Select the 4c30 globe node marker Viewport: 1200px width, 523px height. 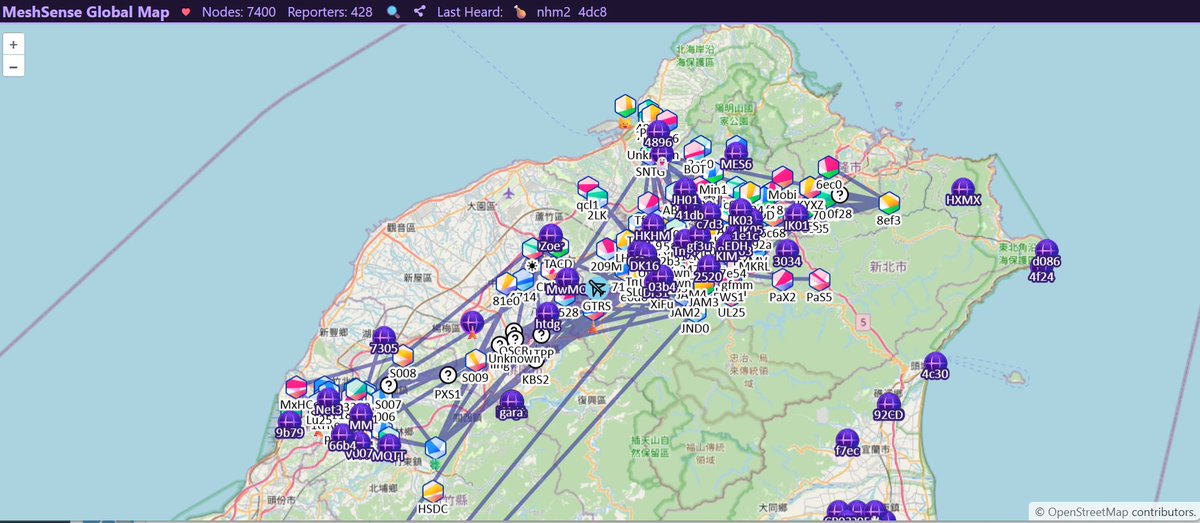coord(935,363)
